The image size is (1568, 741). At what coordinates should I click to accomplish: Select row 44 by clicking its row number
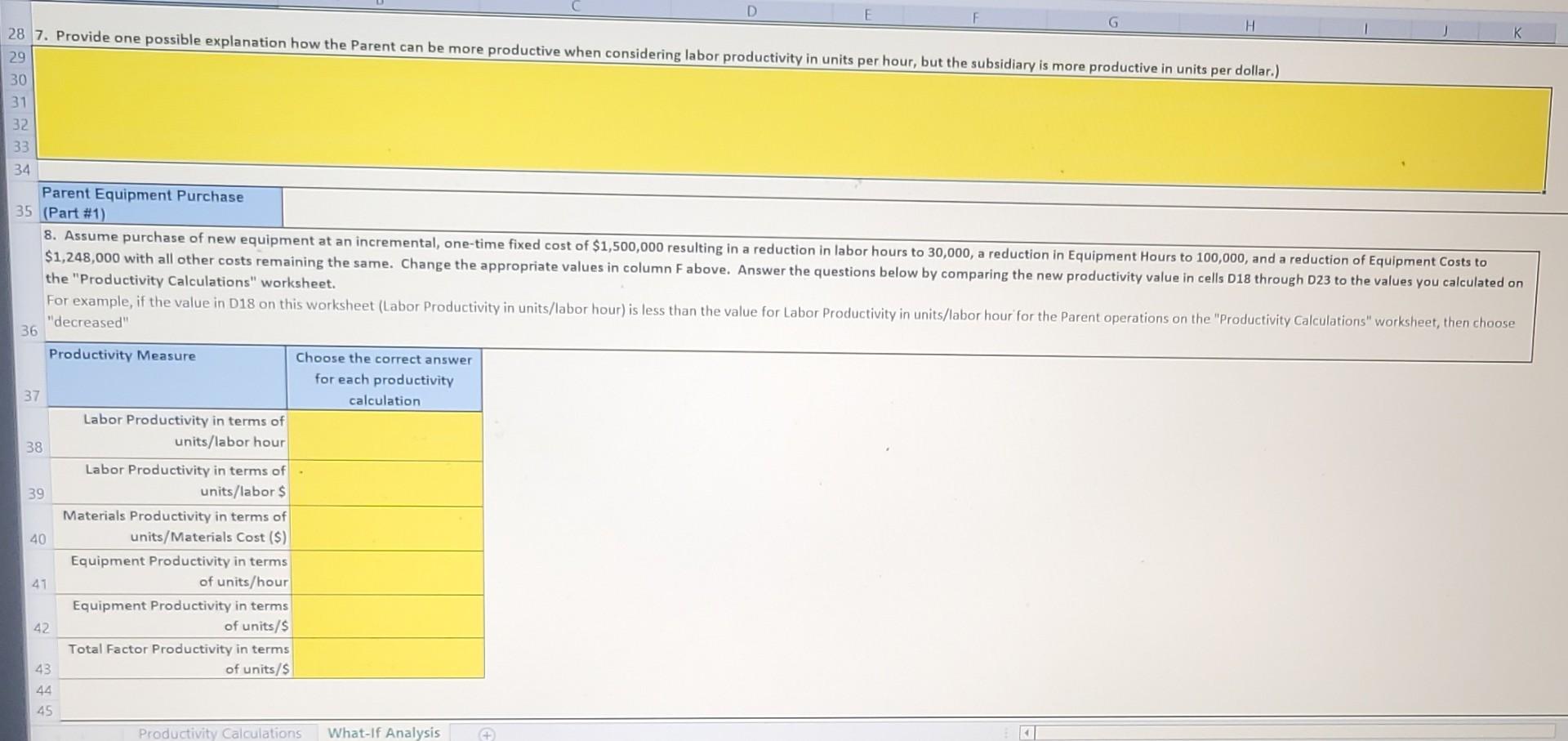tap(42, 689)
